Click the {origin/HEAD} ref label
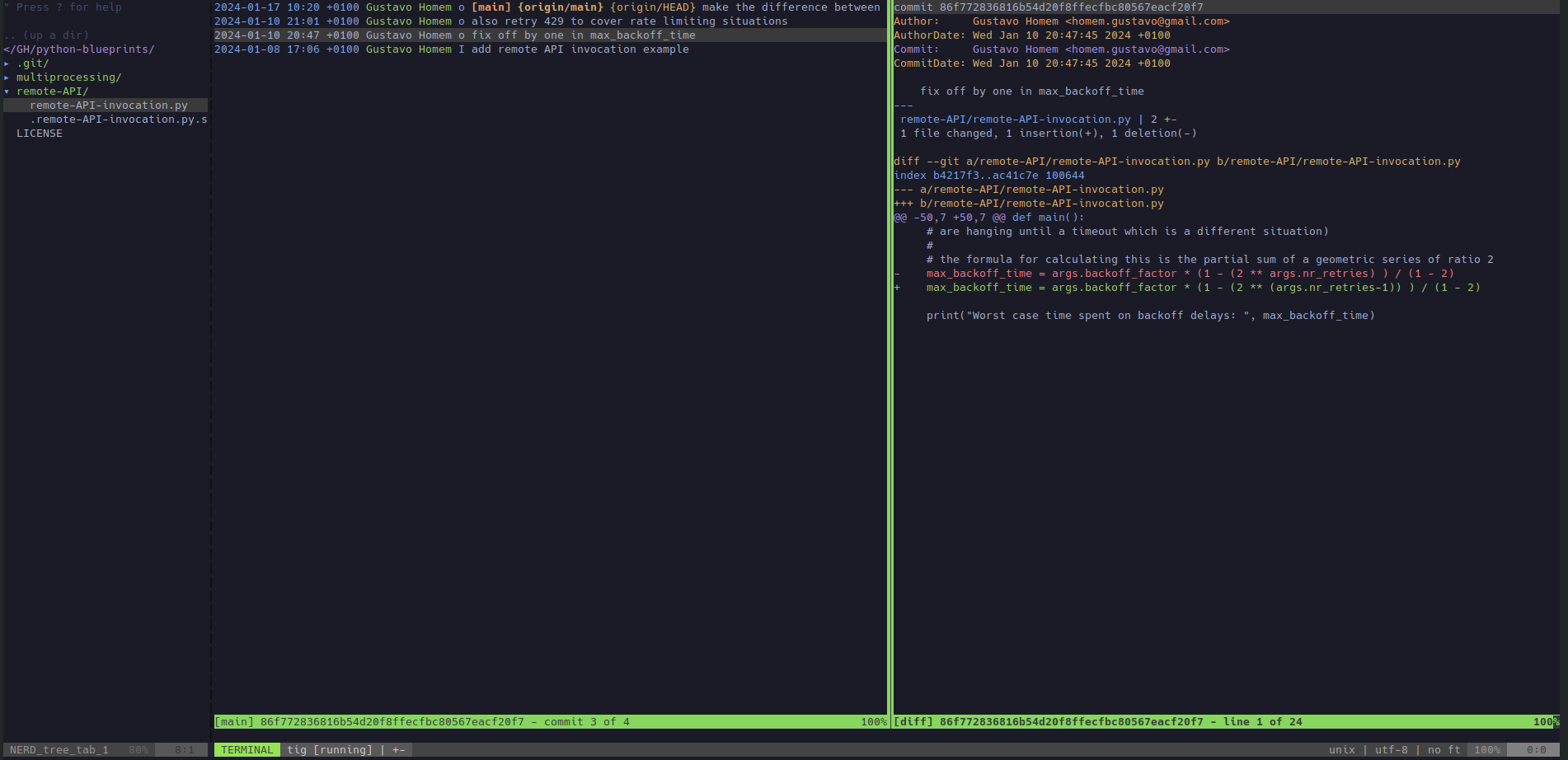The height and width of the screenshot is (760, 1568). 652,7
